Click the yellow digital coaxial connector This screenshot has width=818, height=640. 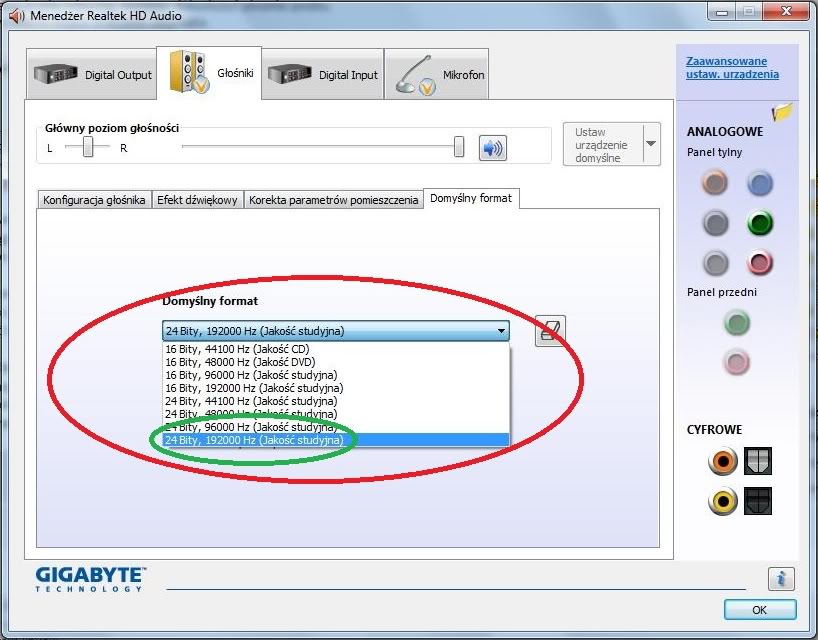[x=722, y=501]
